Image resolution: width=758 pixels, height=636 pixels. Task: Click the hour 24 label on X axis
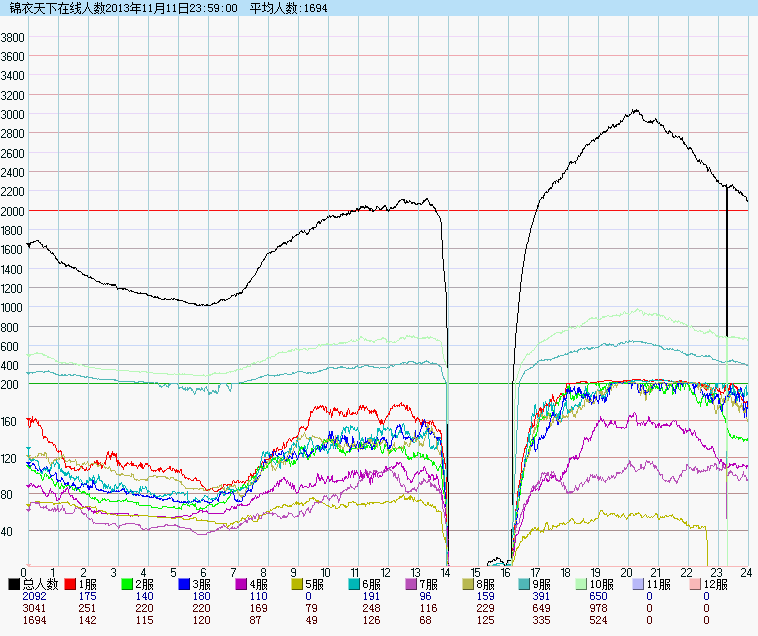click(745, 572)
